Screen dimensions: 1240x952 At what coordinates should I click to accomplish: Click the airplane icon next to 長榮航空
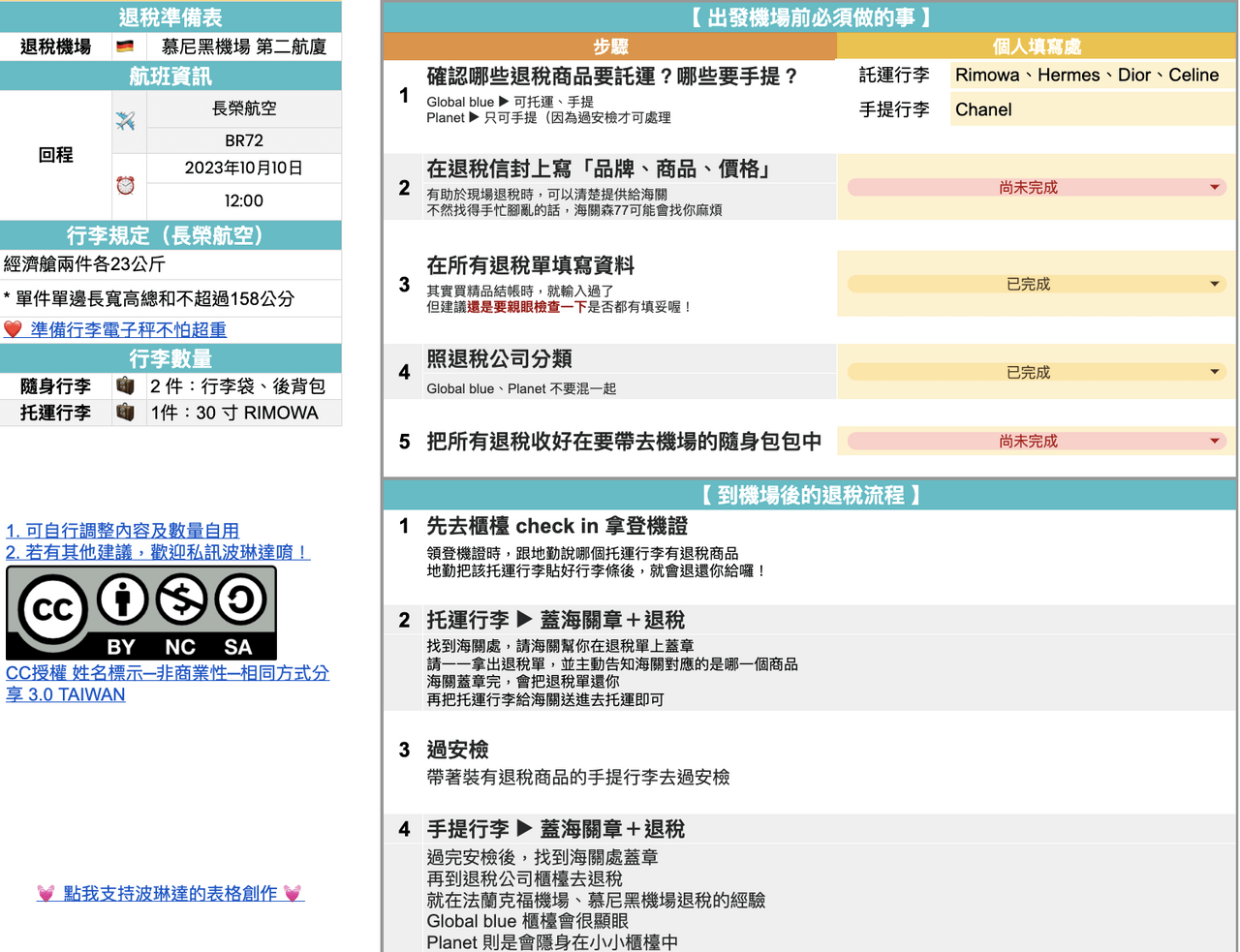point(125,121)
